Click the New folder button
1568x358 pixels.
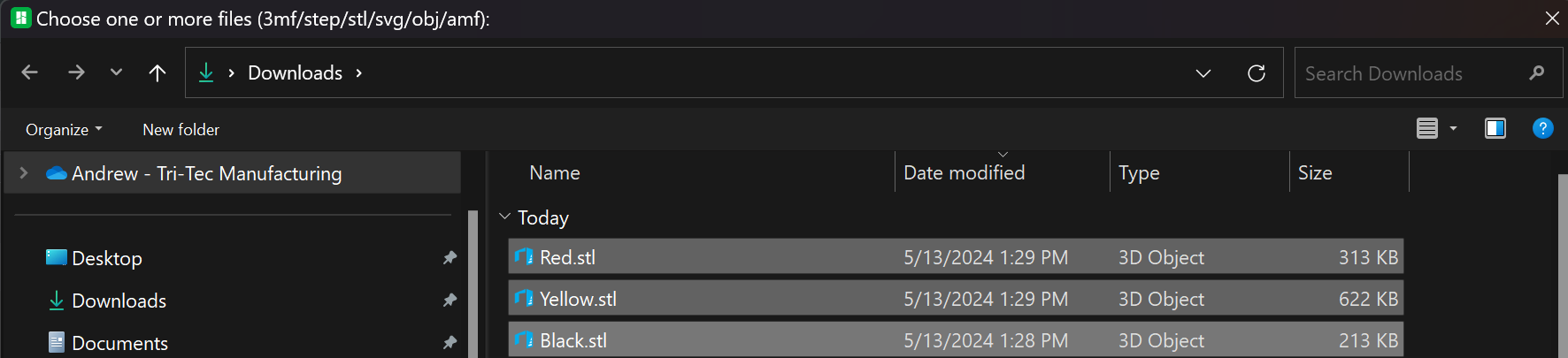[x=181, y=130]
